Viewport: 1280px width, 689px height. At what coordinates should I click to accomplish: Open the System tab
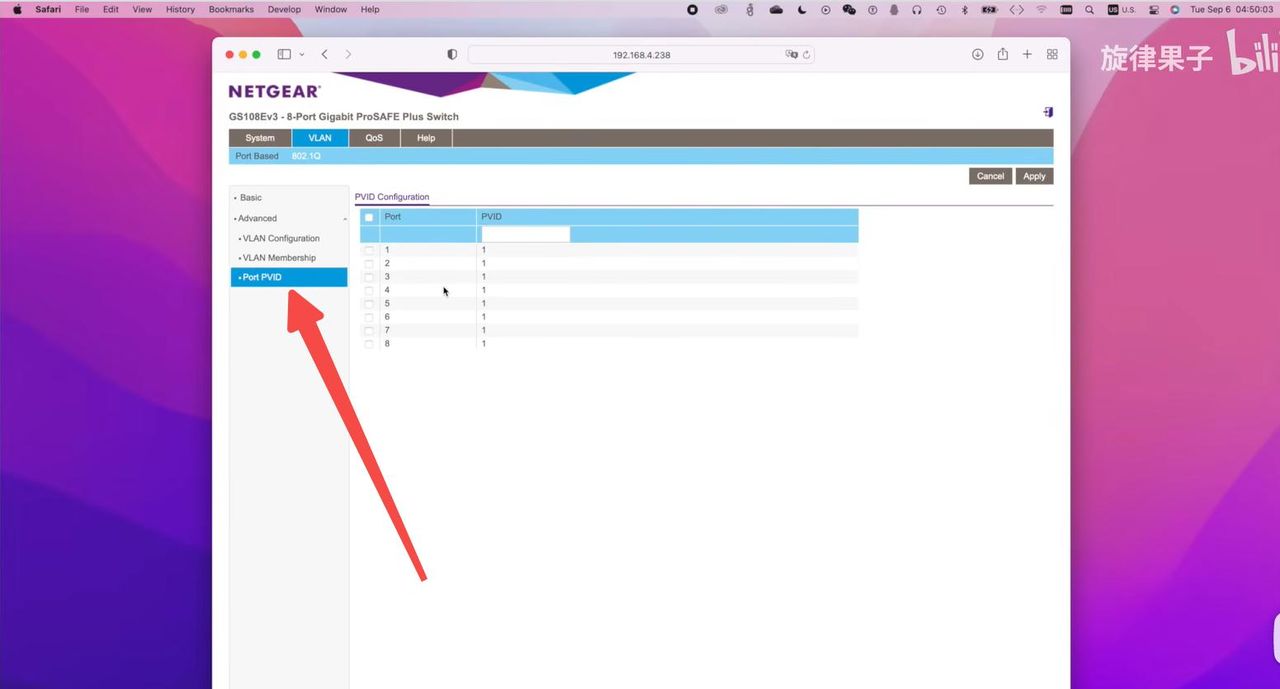pos(260,138)
